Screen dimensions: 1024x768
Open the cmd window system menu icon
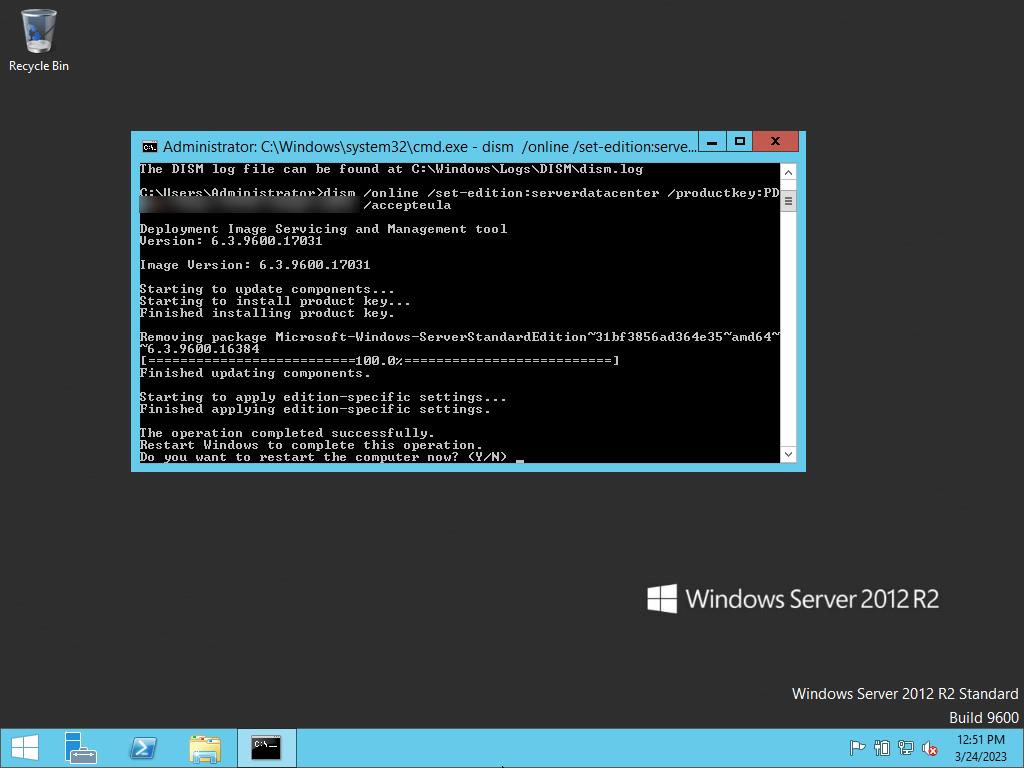(x=150, y=146)
